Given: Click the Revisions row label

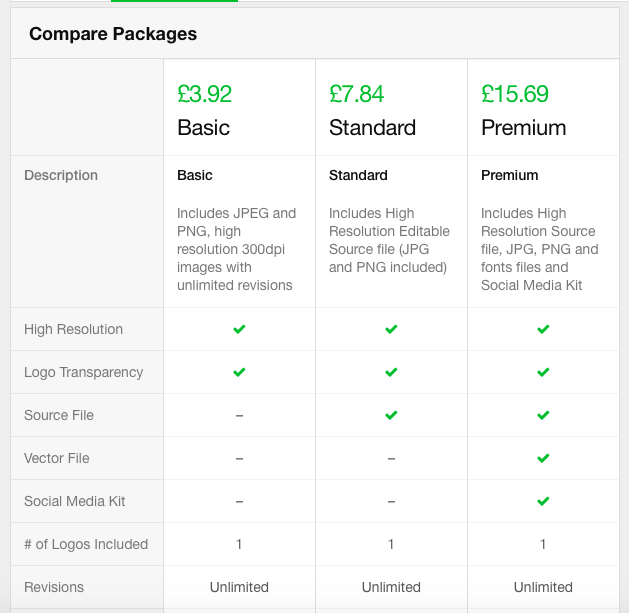Looking at the screenshot, I should pos(54,587).
